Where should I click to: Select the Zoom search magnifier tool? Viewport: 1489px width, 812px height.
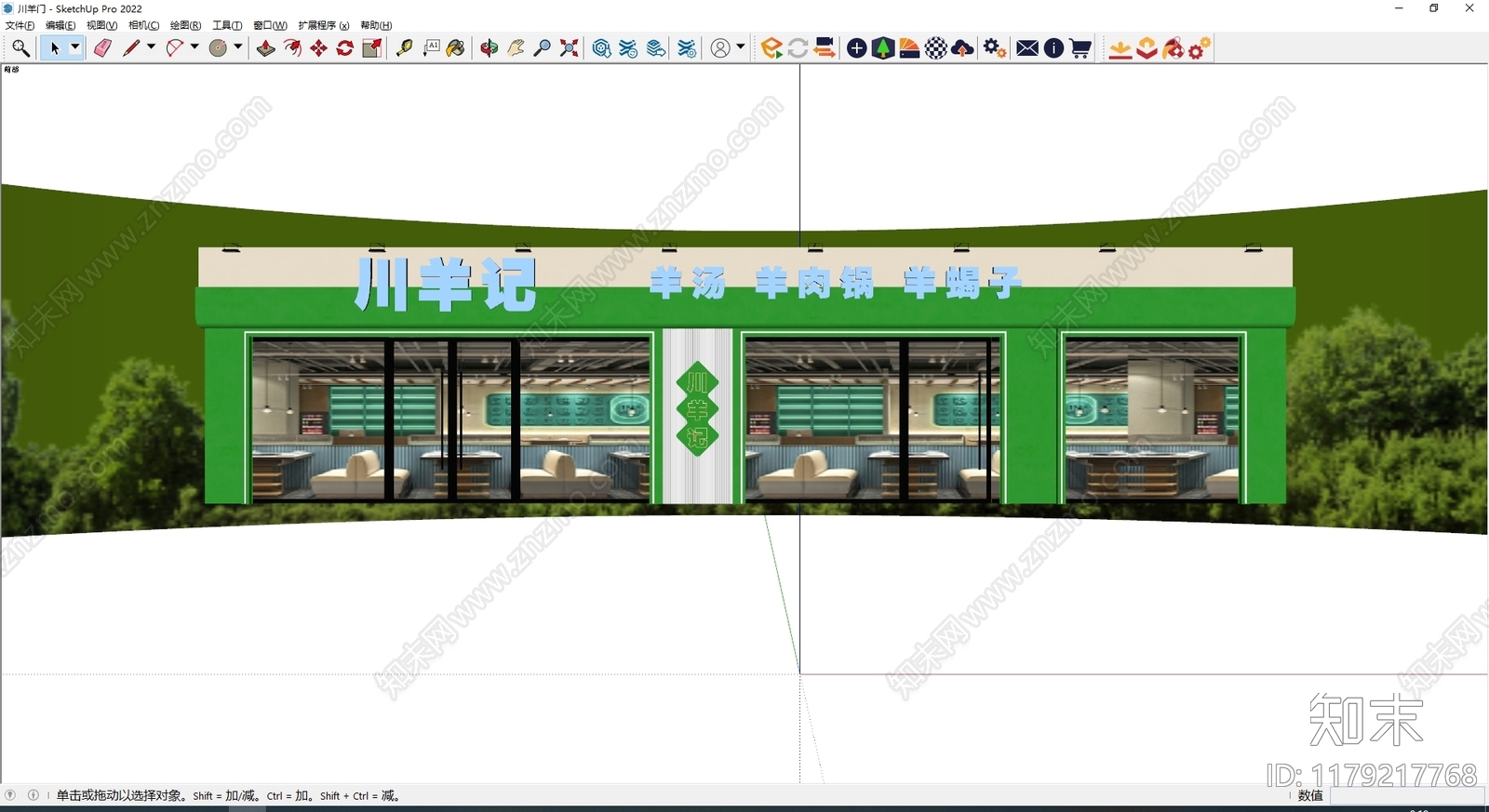tap(20, 48)
